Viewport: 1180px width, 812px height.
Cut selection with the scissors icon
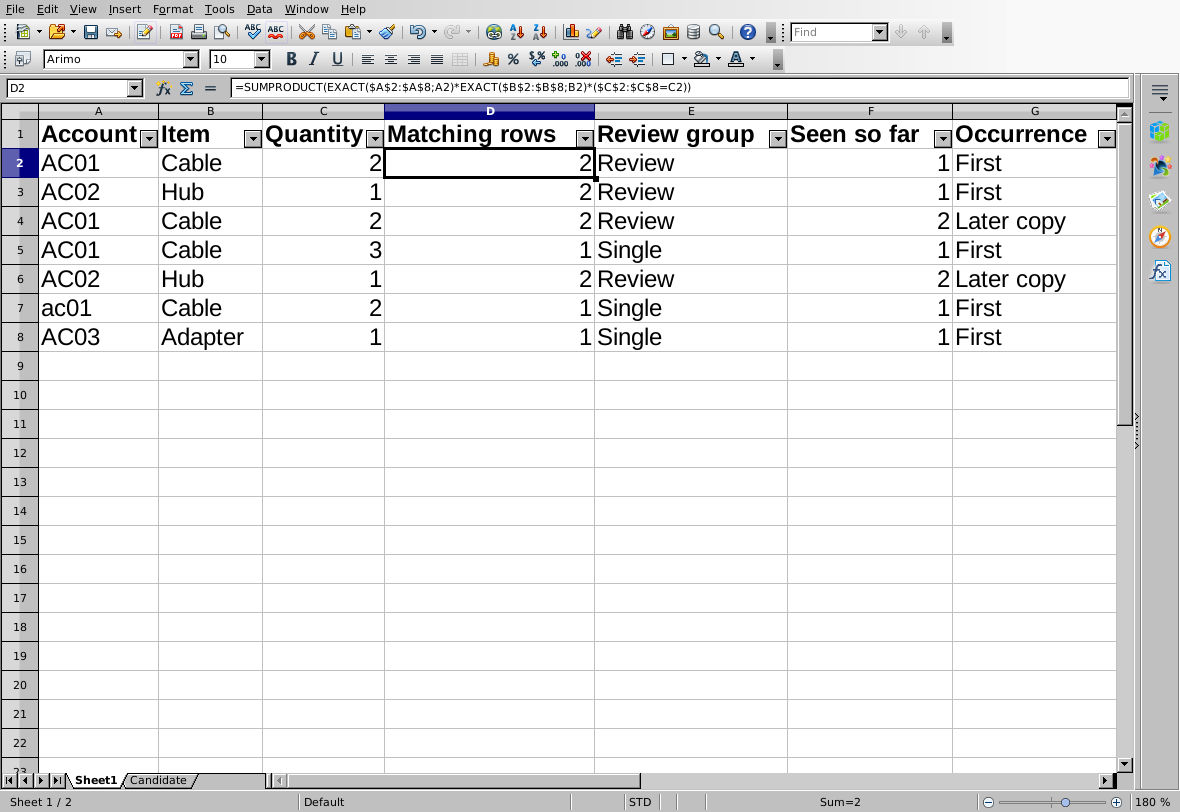pos(306,32)
